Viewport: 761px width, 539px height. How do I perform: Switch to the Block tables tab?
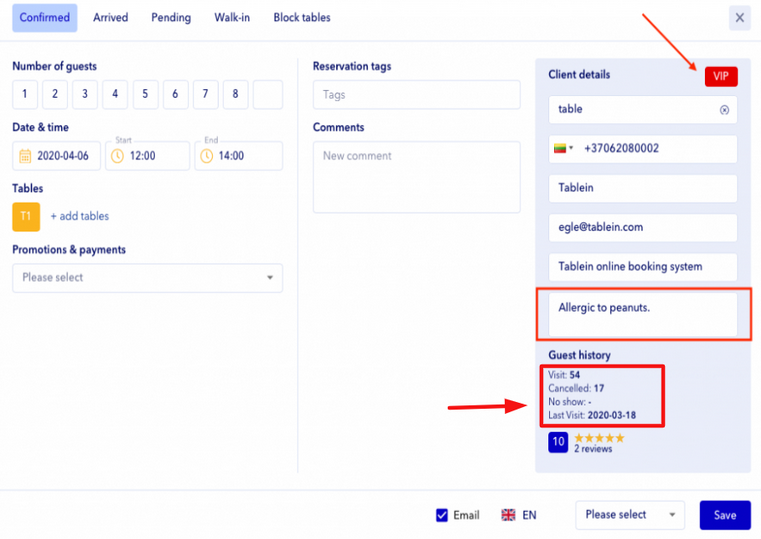pyautogui.click(x=302, y=18)
